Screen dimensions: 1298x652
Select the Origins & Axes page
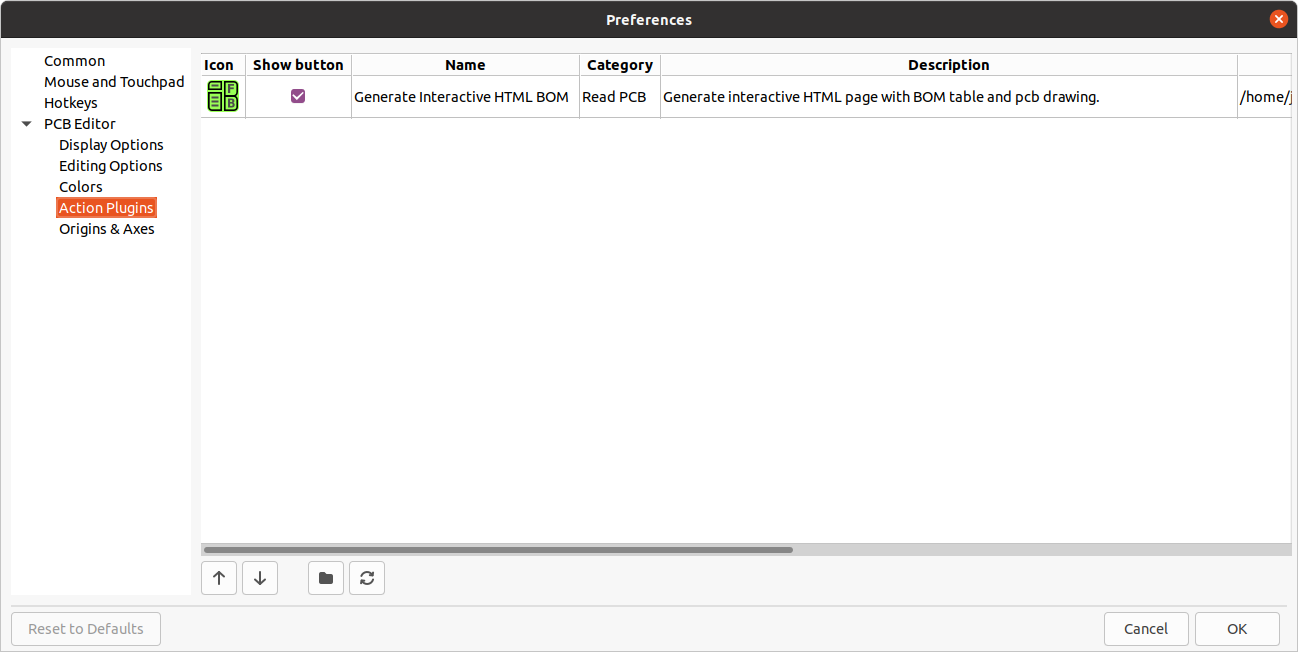tap(106, 228)
